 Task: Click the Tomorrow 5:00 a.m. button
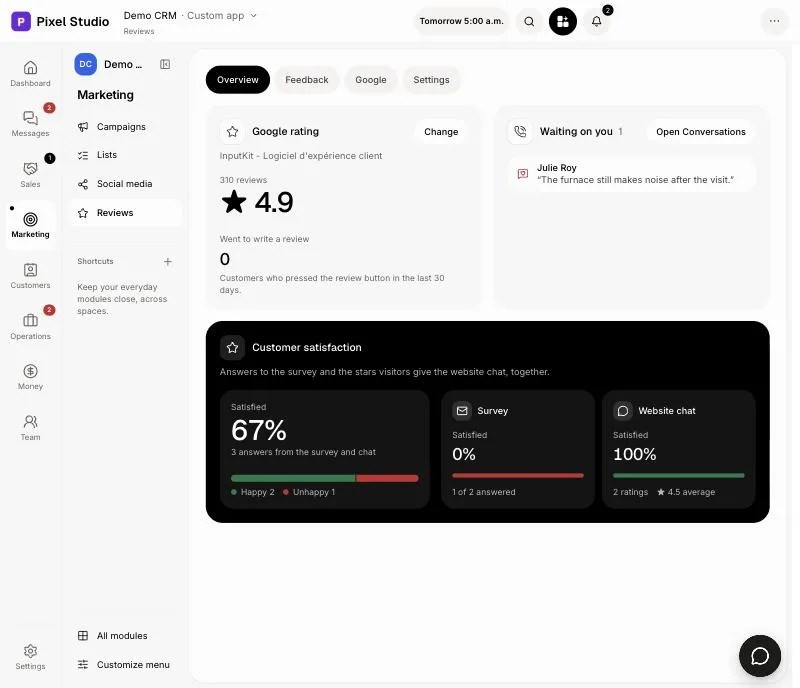click(x=461, y=21)
